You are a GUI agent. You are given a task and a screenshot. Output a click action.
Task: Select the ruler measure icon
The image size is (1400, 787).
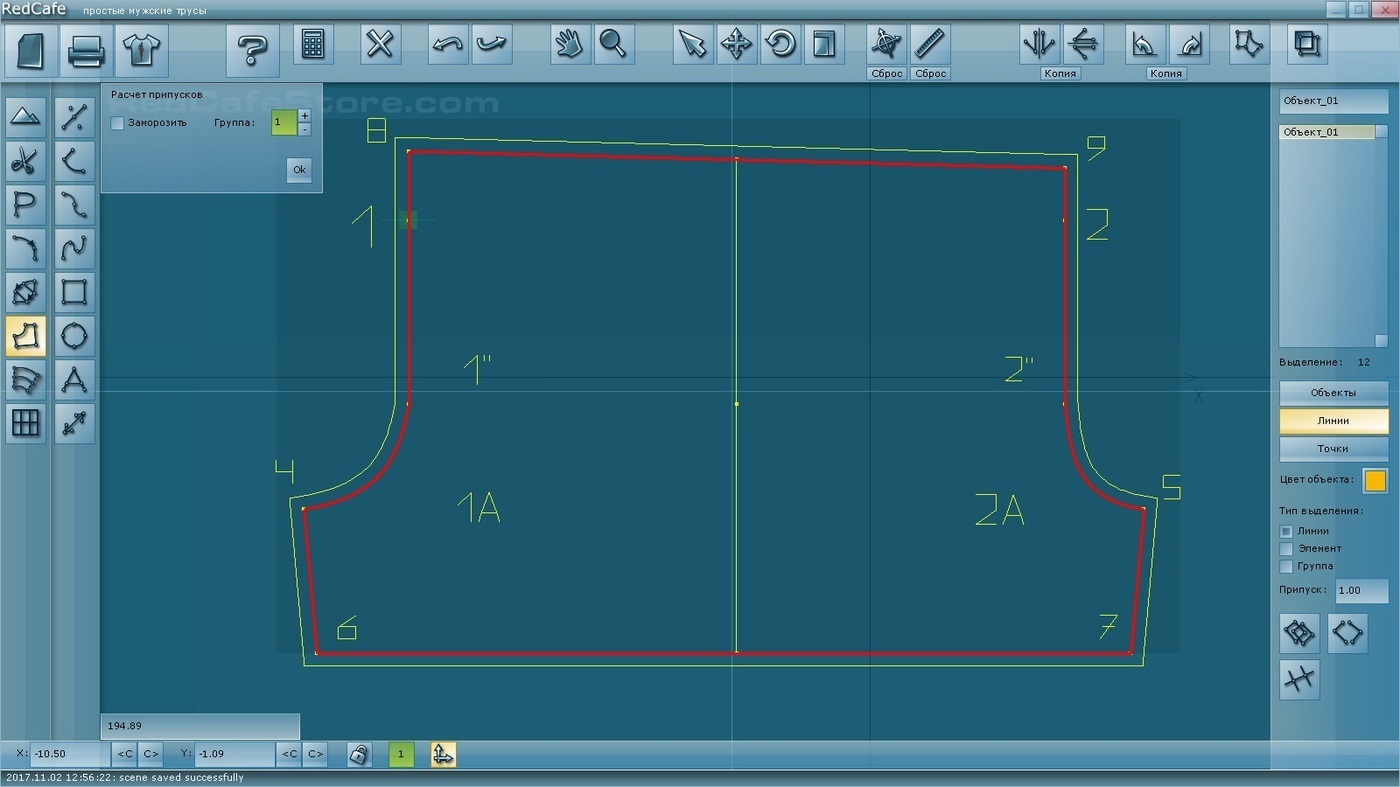tap(930, 45)
